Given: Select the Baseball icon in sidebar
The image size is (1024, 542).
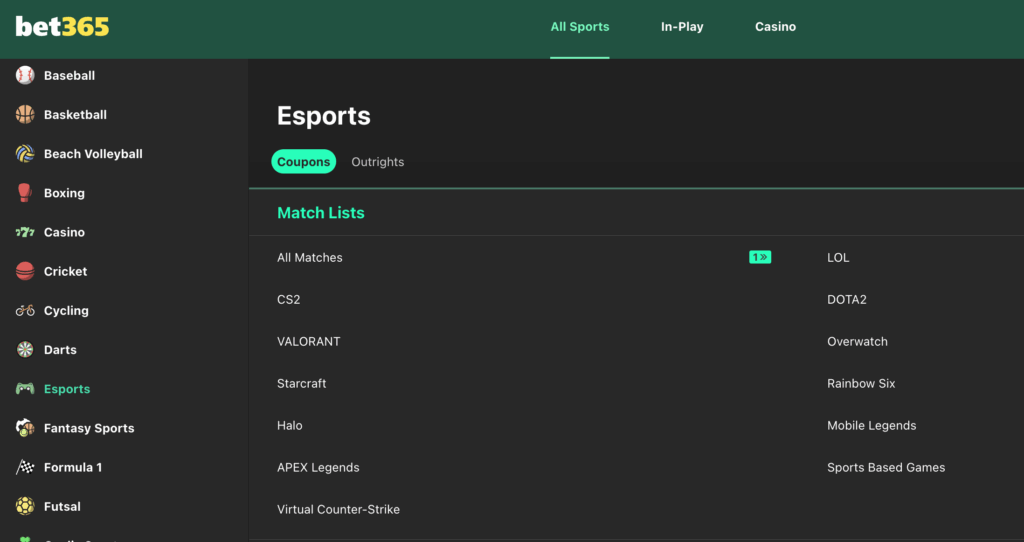Looking at the screenshot, I should click(x=25, y=75).
